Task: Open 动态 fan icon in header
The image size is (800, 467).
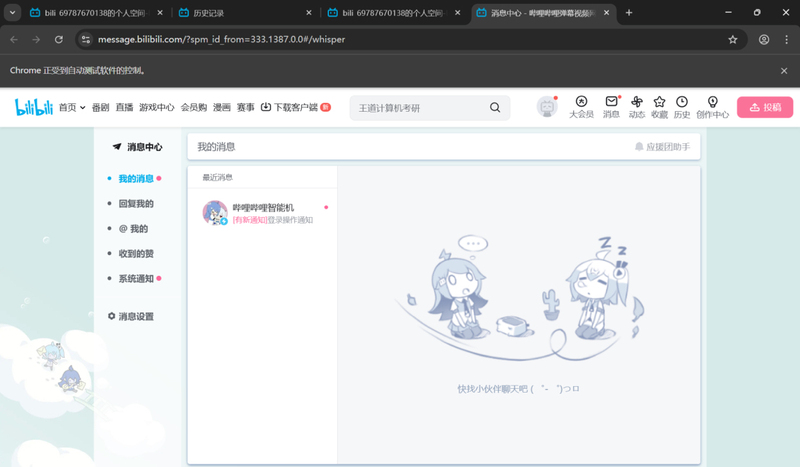Action: point(636,107)
